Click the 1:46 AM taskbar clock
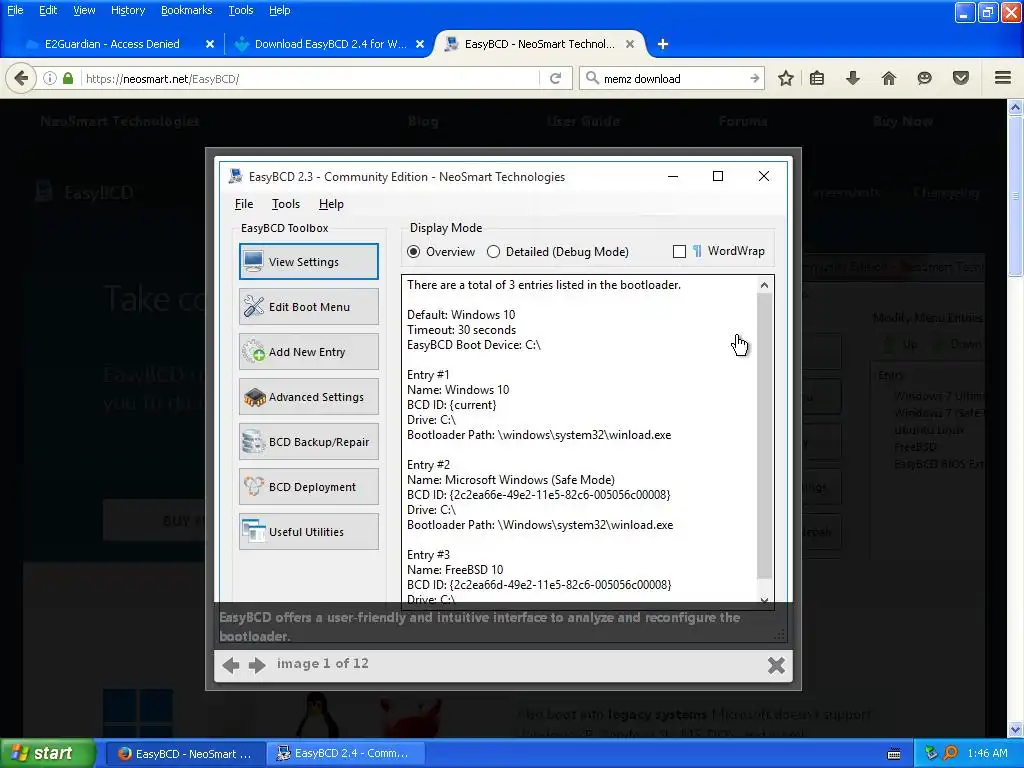 987,753
